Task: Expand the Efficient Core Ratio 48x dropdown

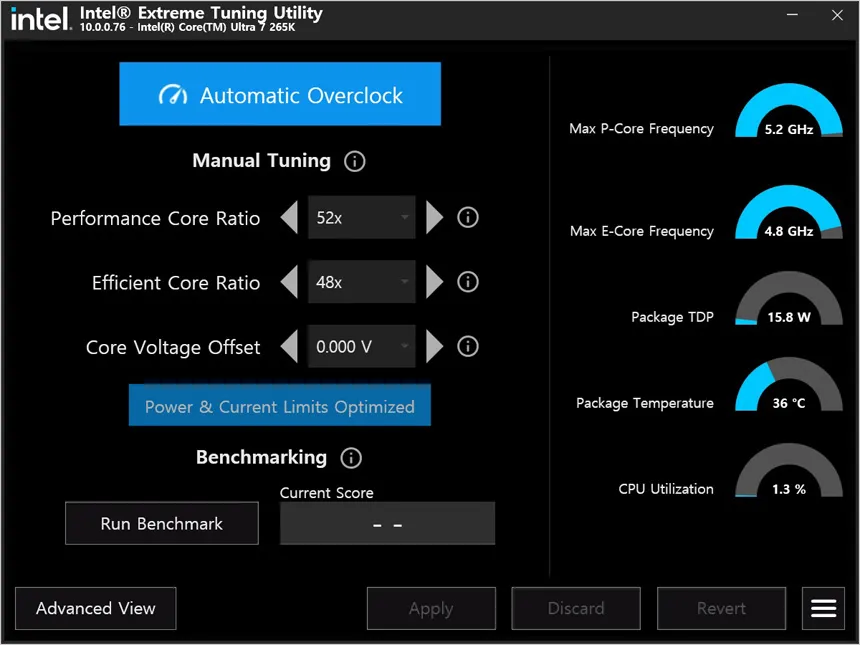Action: click(362, 283)
